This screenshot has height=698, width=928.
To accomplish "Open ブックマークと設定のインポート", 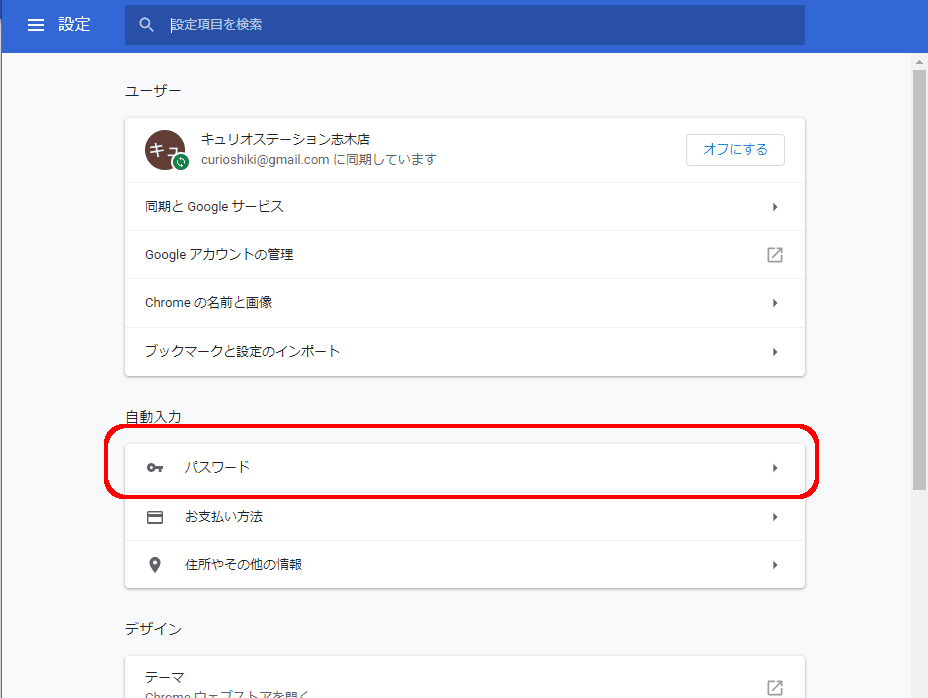I will (465, 352).
